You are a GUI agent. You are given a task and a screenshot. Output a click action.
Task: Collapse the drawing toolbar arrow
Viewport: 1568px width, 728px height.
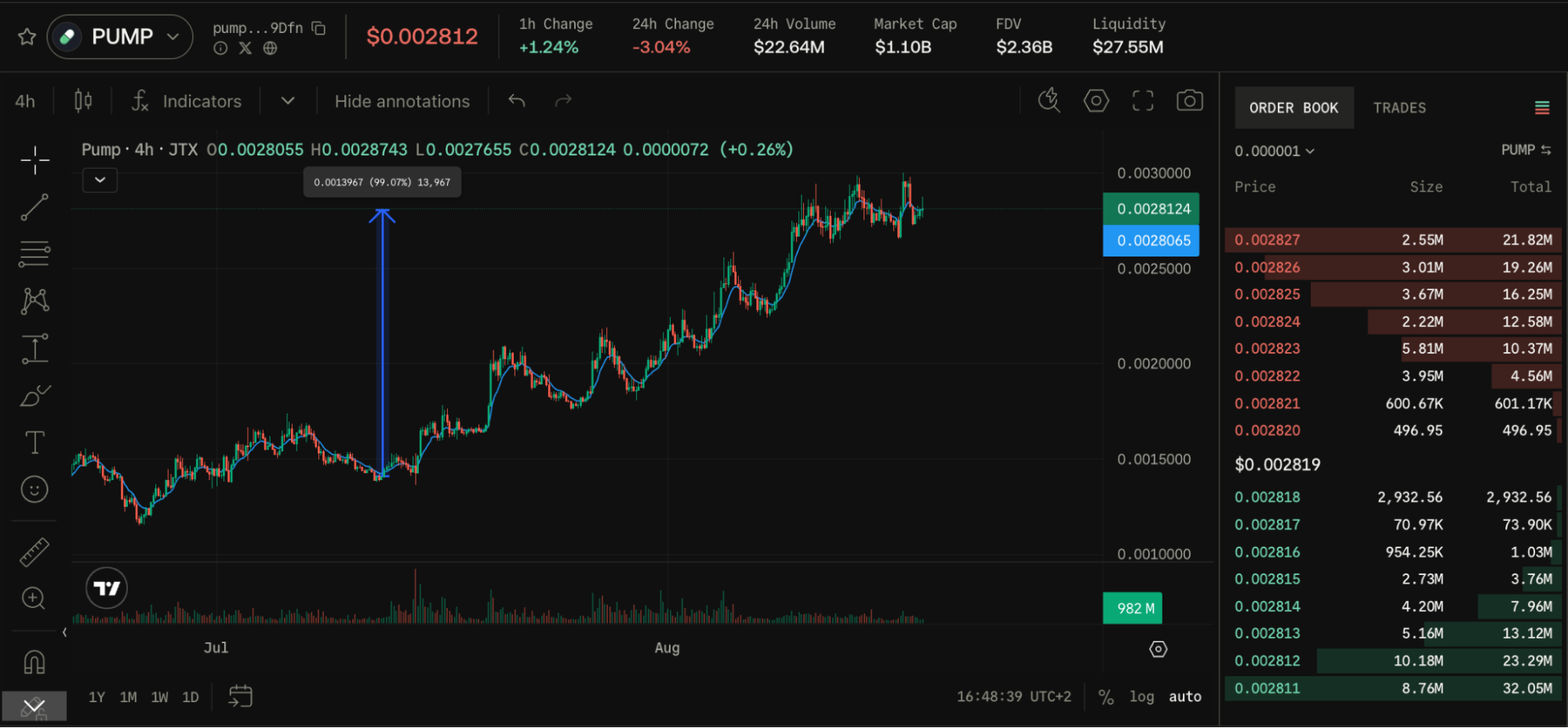coord(64,632)
